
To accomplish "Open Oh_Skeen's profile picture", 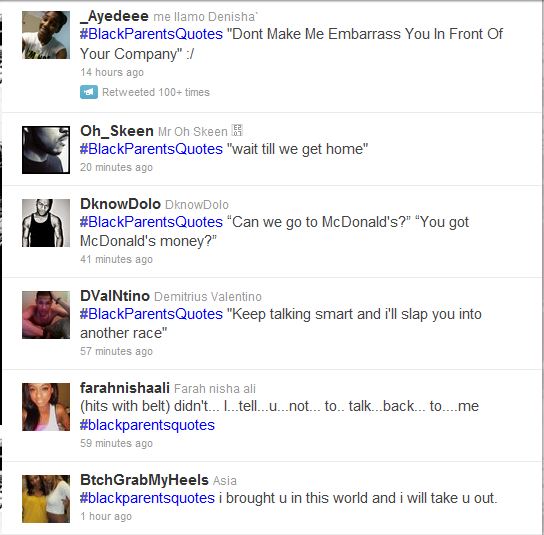I will [x=46, y=150].
